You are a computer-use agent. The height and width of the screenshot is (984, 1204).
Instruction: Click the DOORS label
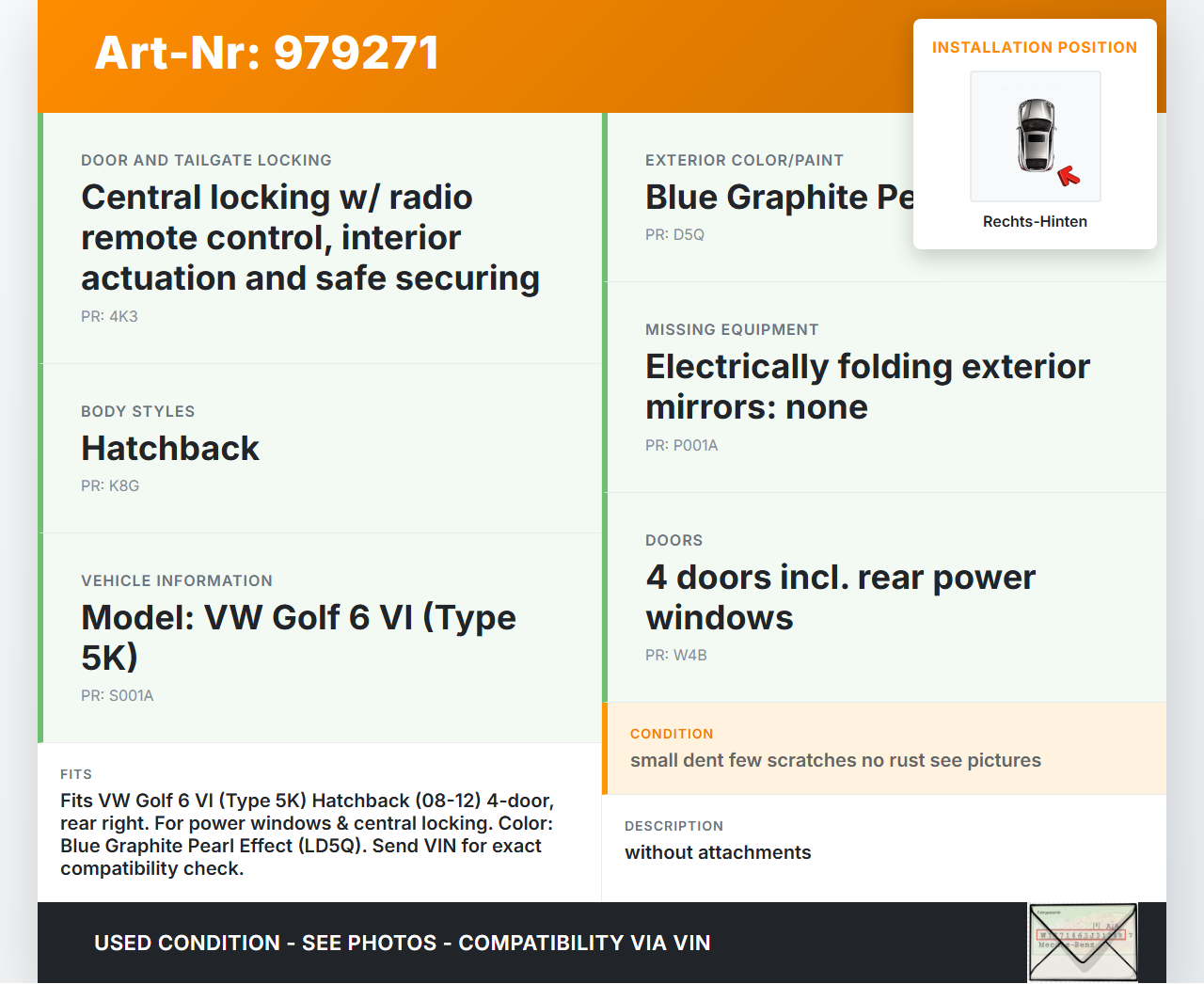[673, 540]
